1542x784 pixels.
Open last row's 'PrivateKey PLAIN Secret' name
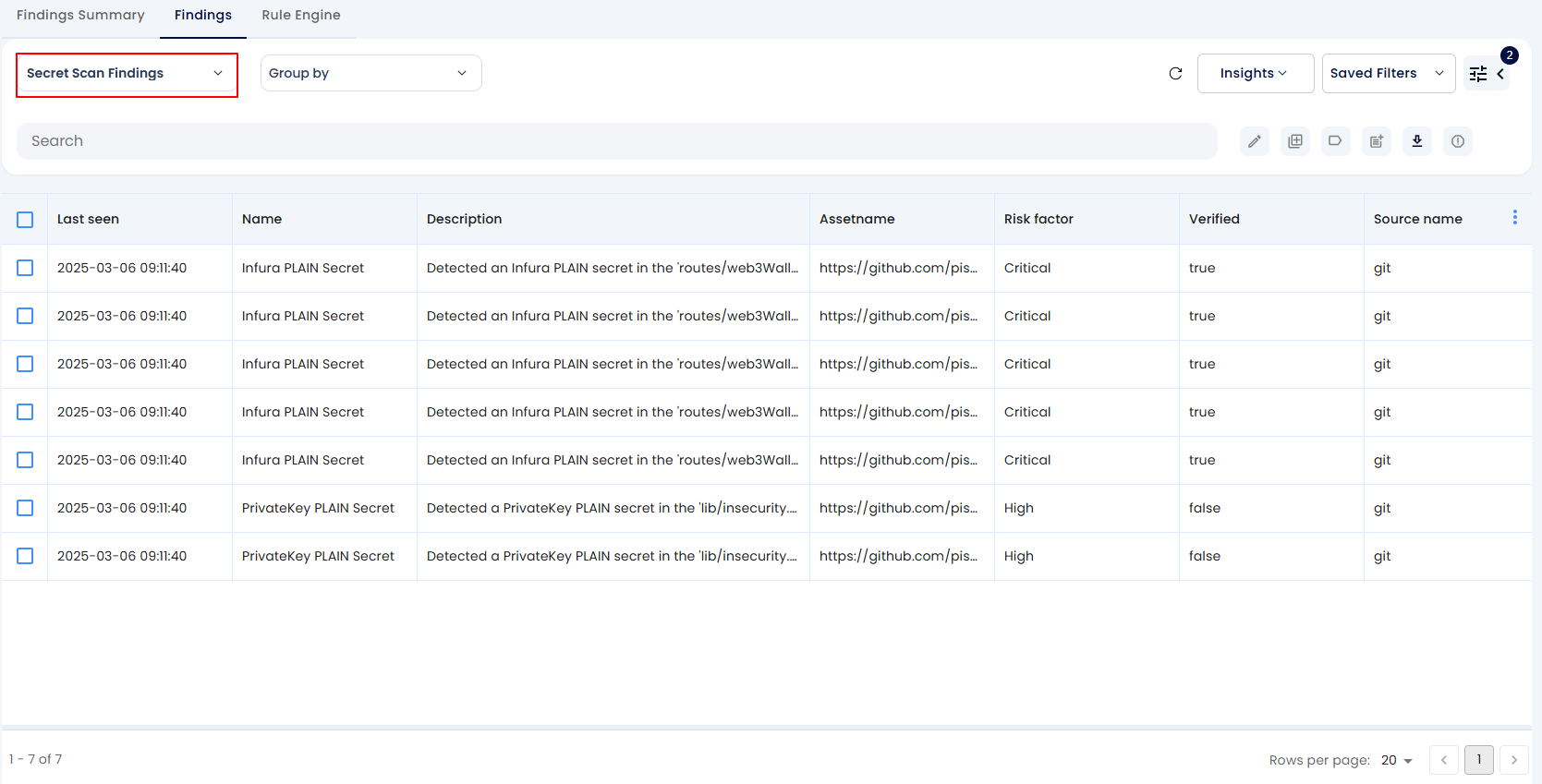pos(318,556)
